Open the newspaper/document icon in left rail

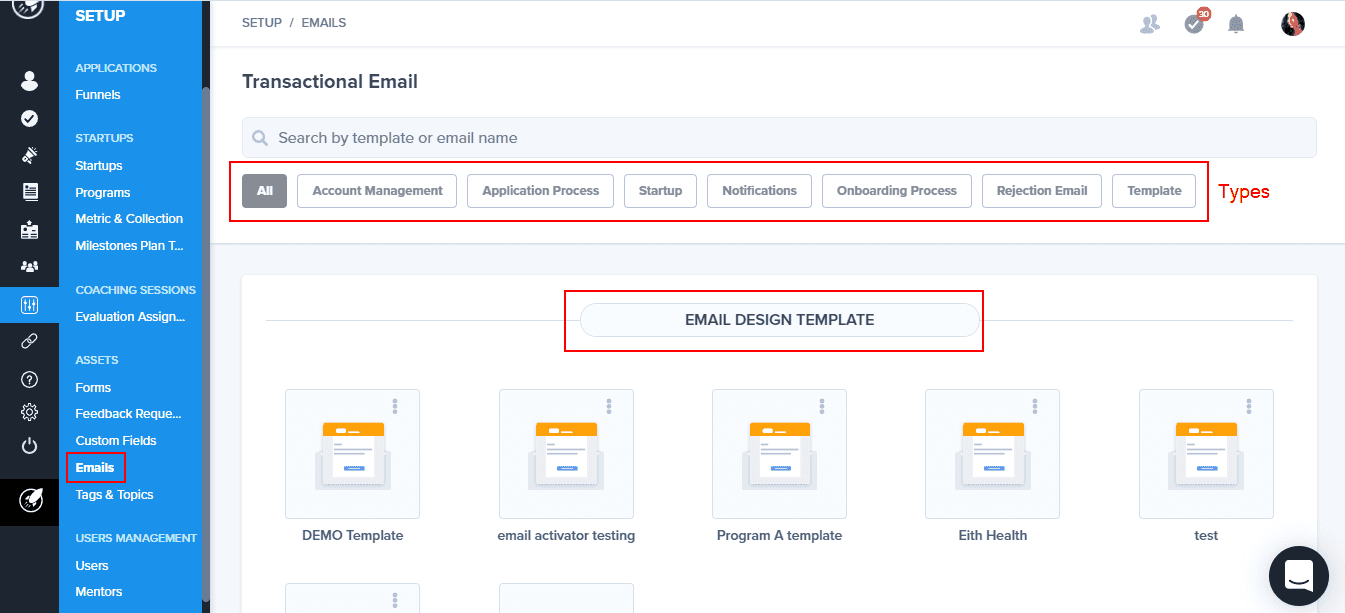pos(29,192)
